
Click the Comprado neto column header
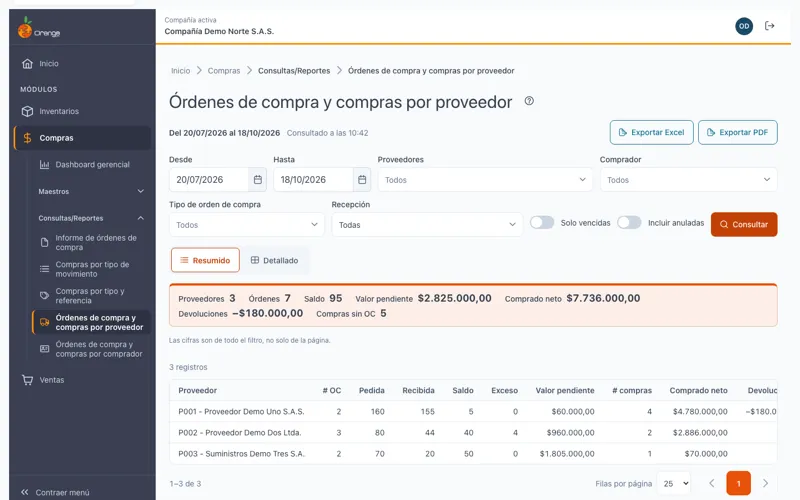tap(698, 390)
